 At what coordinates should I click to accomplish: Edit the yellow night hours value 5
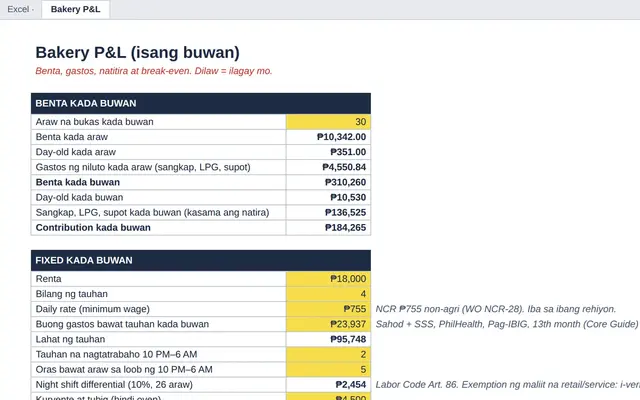click(328, 370)
